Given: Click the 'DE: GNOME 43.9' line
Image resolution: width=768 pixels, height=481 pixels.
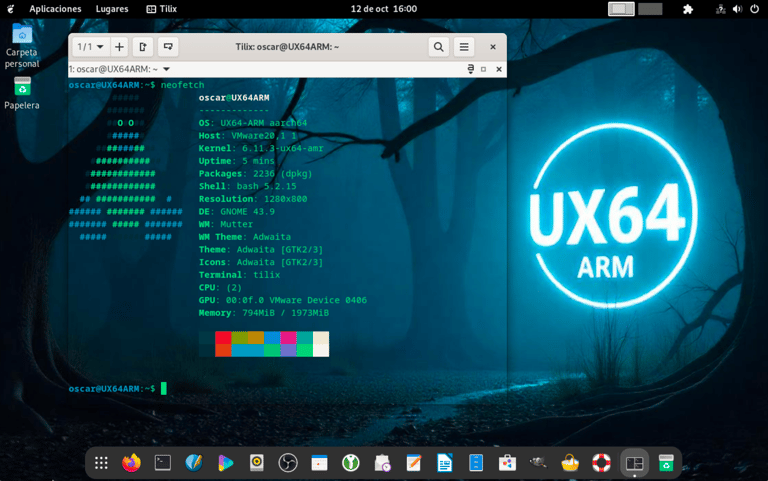Looking at the screenshot, I should click(x=237, y=212).
